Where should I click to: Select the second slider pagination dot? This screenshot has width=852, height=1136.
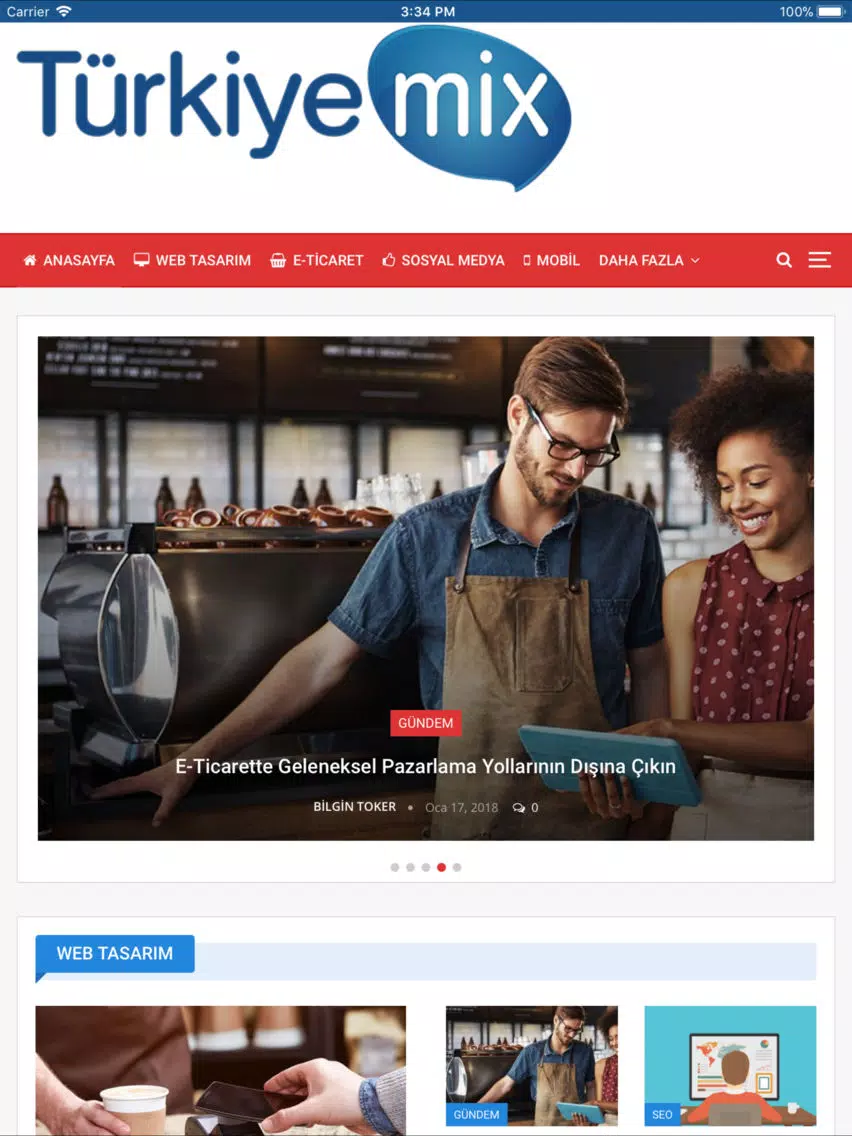coord(410,867)
